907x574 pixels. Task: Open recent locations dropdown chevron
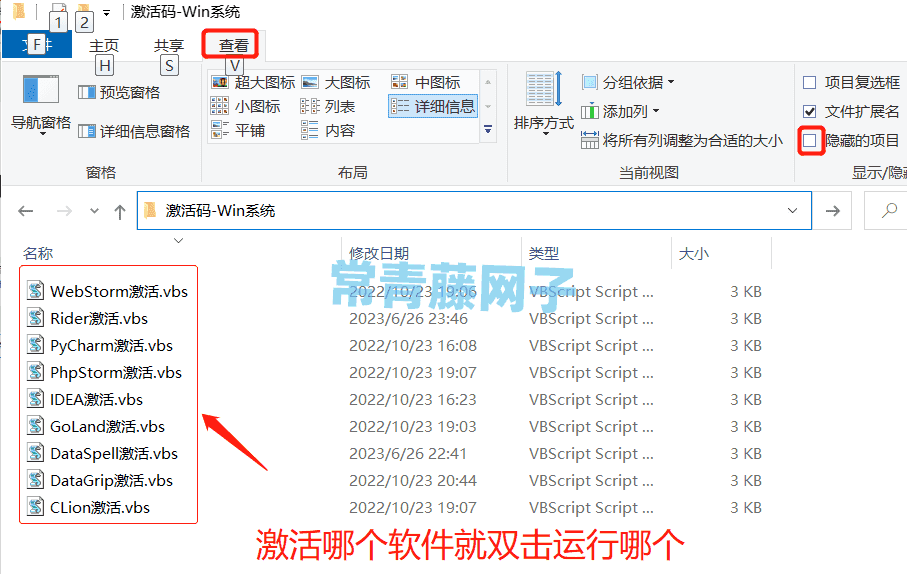(94, 211)
